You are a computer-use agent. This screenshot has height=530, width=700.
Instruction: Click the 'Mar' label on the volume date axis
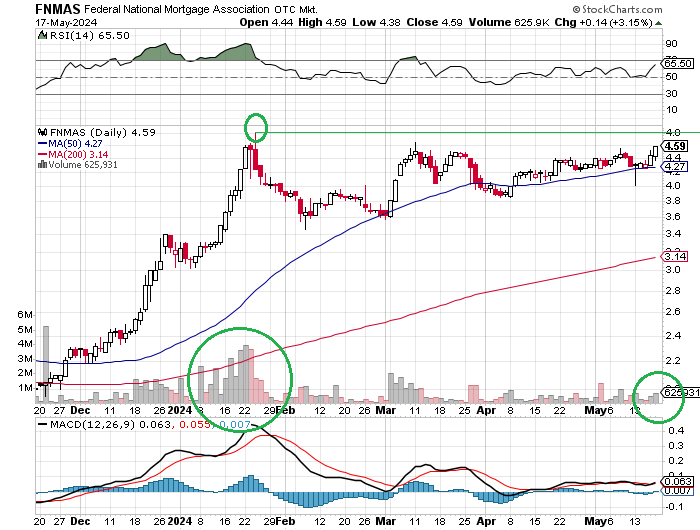[385, 410]
